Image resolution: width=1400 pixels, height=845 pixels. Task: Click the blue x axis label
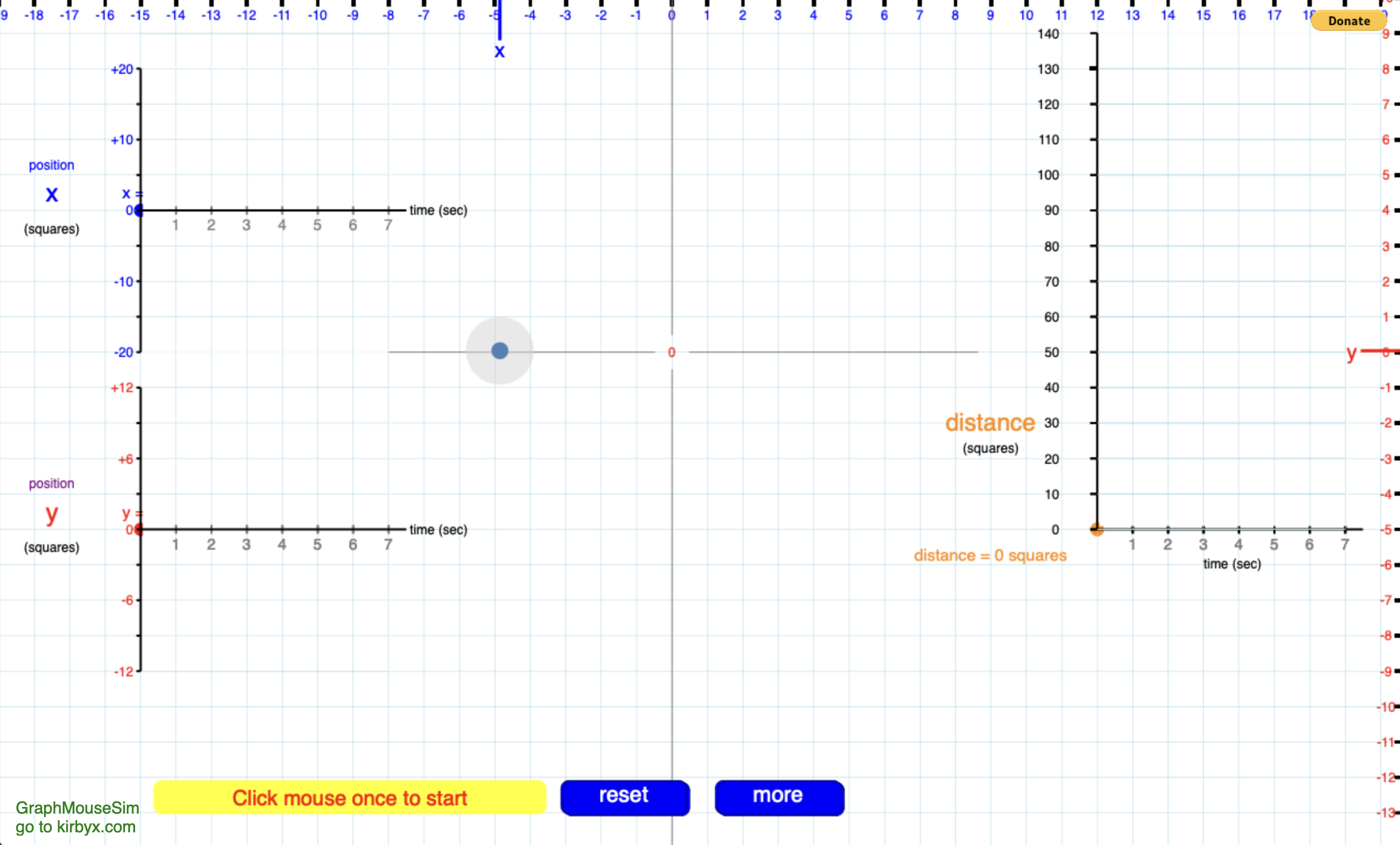click(499, 51)
